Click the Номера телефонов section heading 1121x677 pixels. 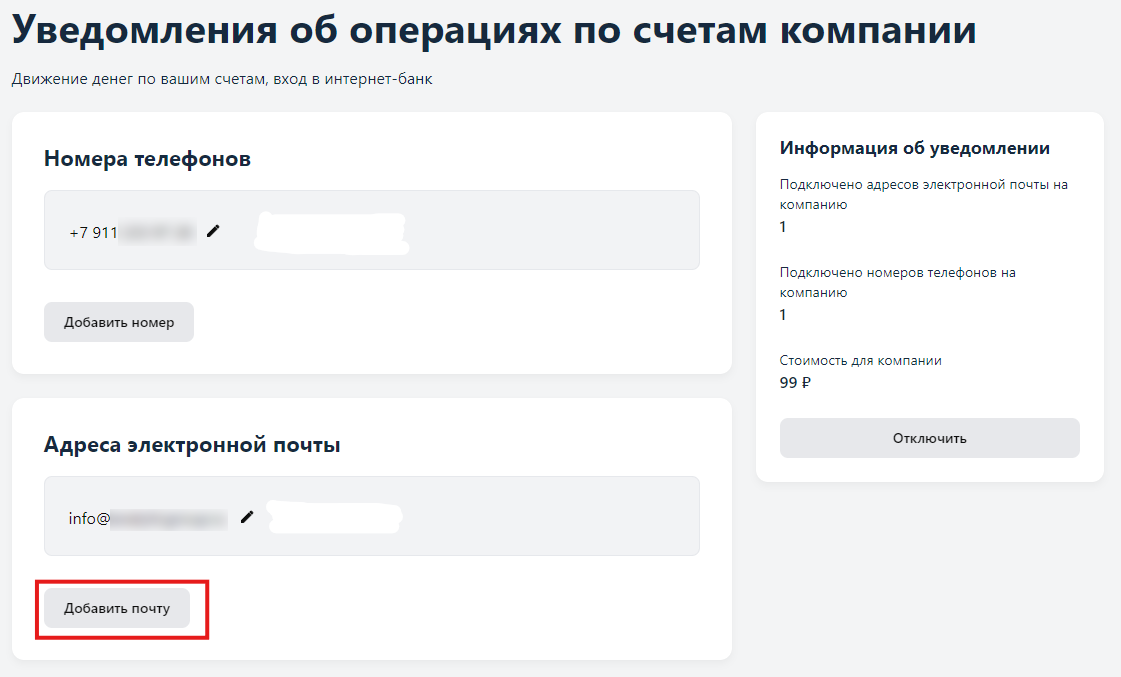[x=147, y=158]
